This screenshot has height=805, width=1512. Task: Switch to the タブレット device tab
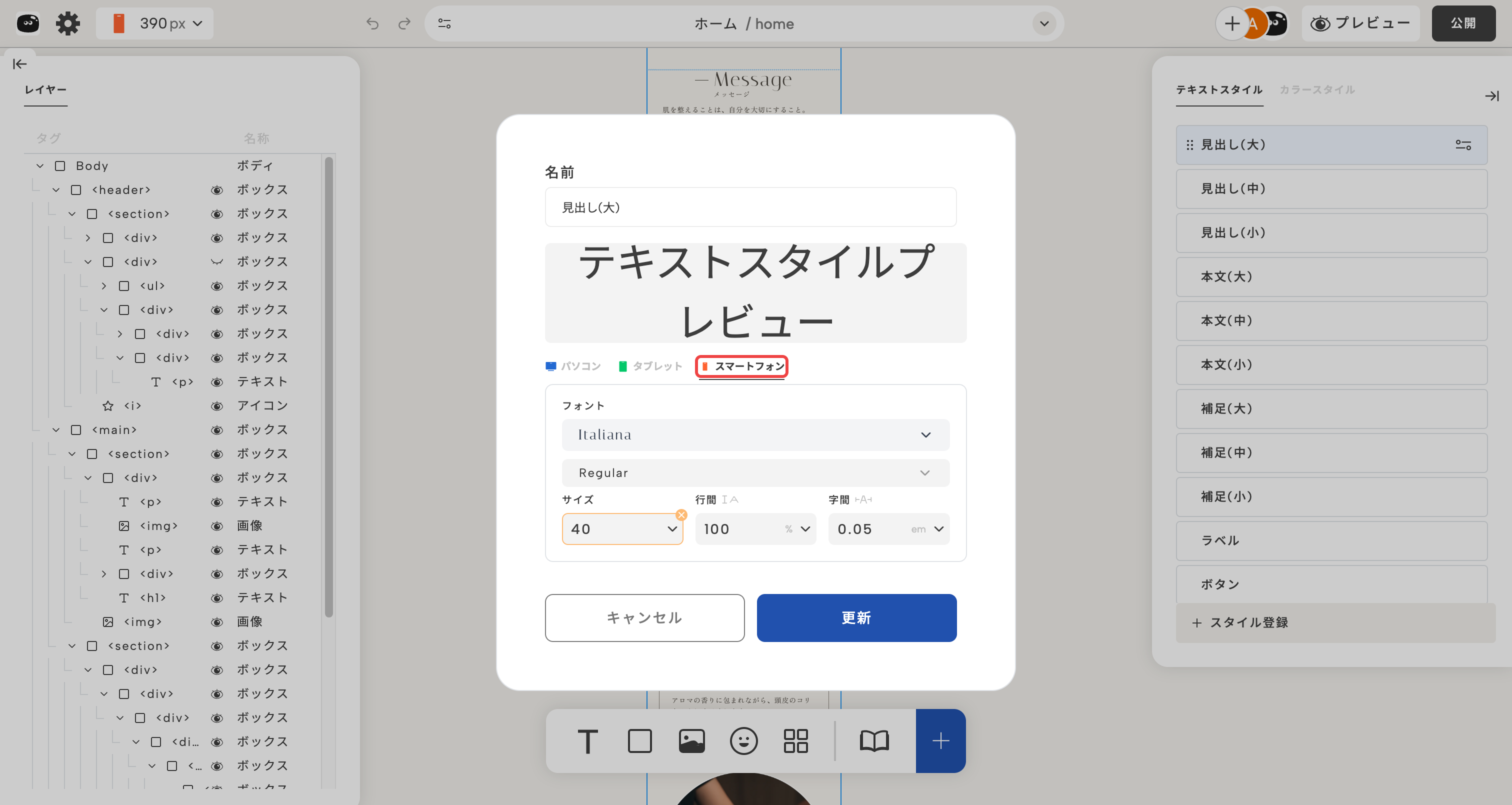[650, 366]
